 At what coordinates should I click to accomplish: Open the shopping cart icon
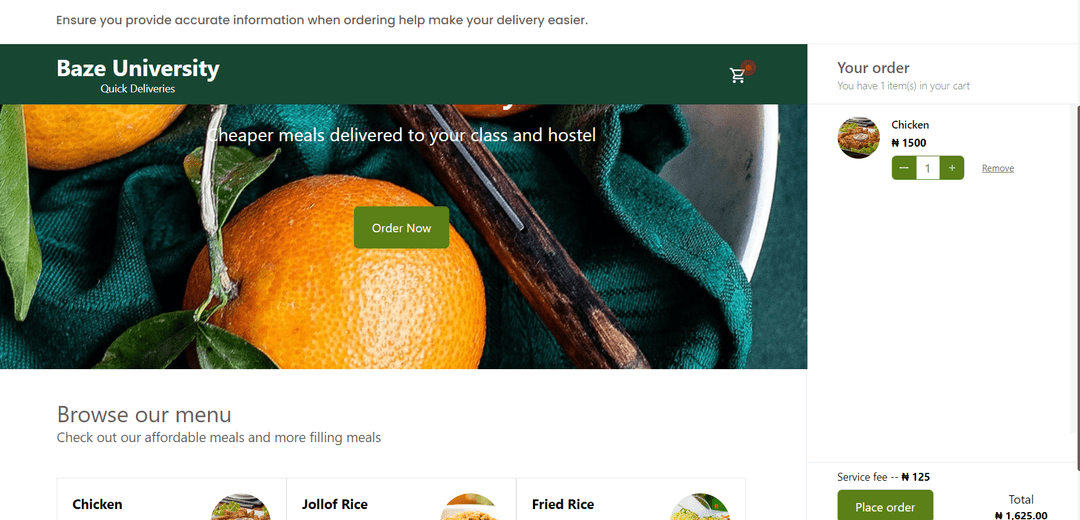pos(737,75)
